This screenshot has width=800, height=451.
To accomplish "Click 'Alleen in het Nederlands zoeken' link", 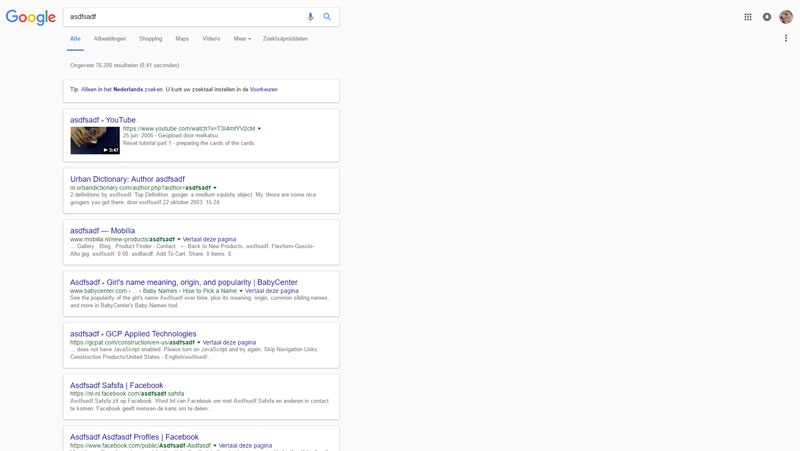I will (x=122, y=89).
